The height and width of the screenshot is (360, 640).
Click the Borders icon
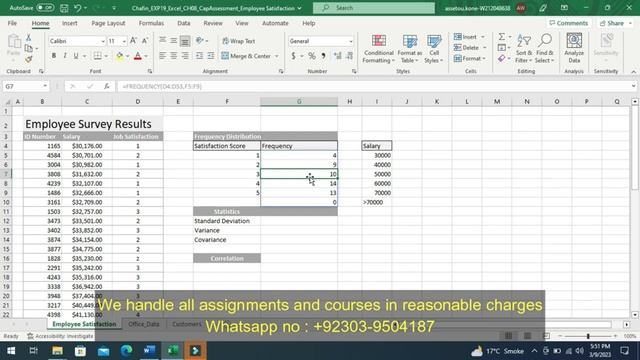point(97,56)
